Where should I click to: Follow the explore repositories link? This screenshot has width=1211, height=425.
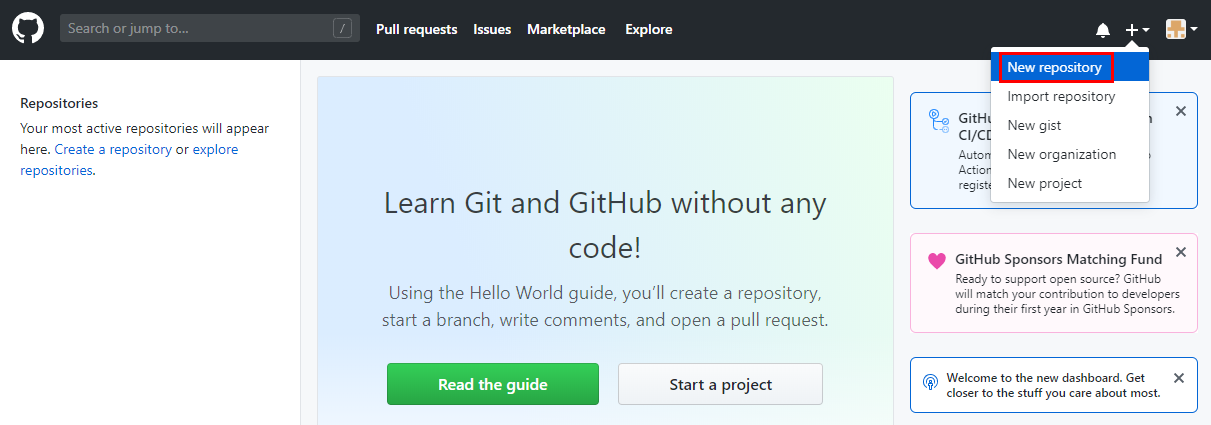tap(129, 160)
